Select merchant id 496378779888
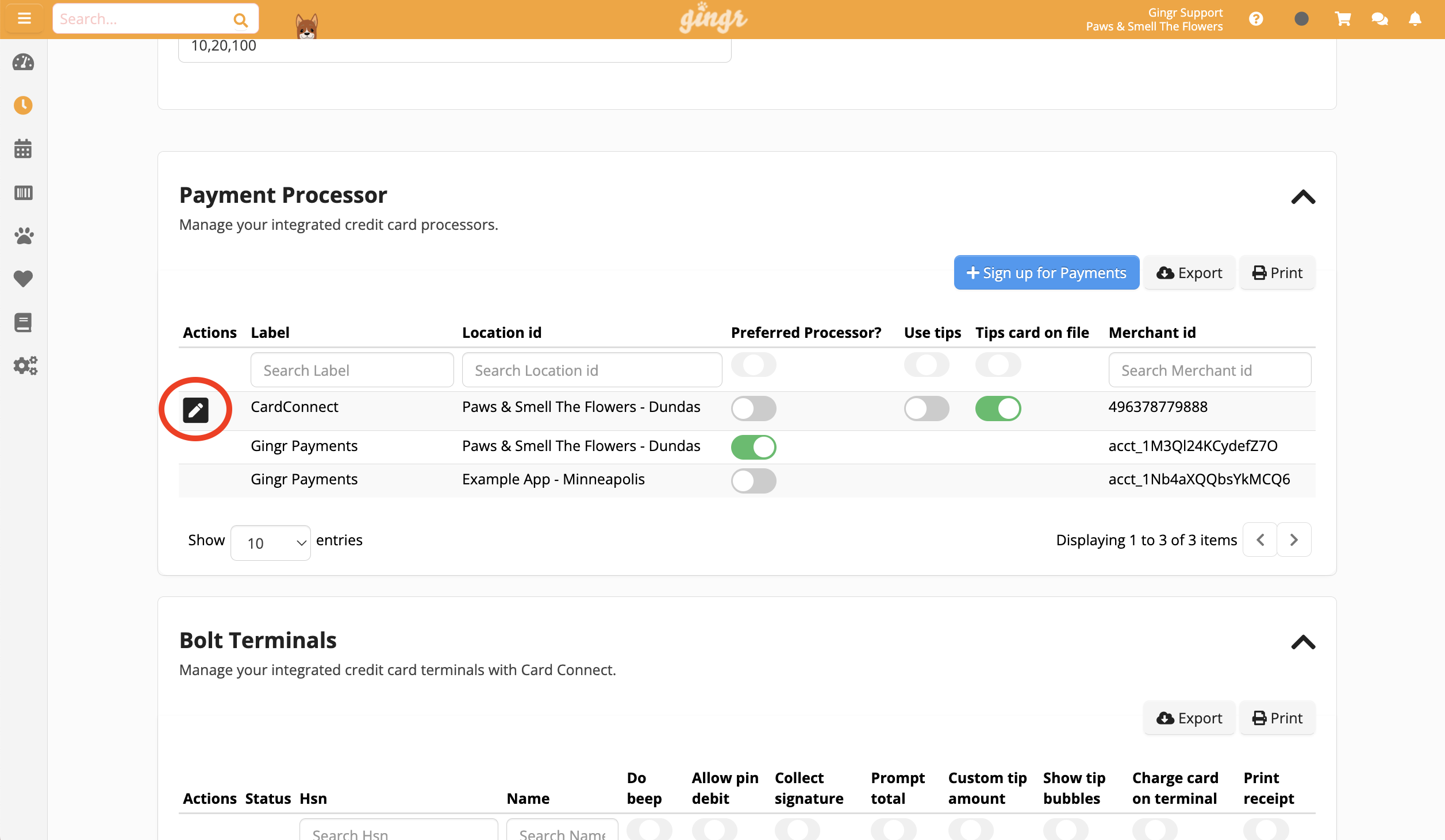 (x=1158, y=407)
